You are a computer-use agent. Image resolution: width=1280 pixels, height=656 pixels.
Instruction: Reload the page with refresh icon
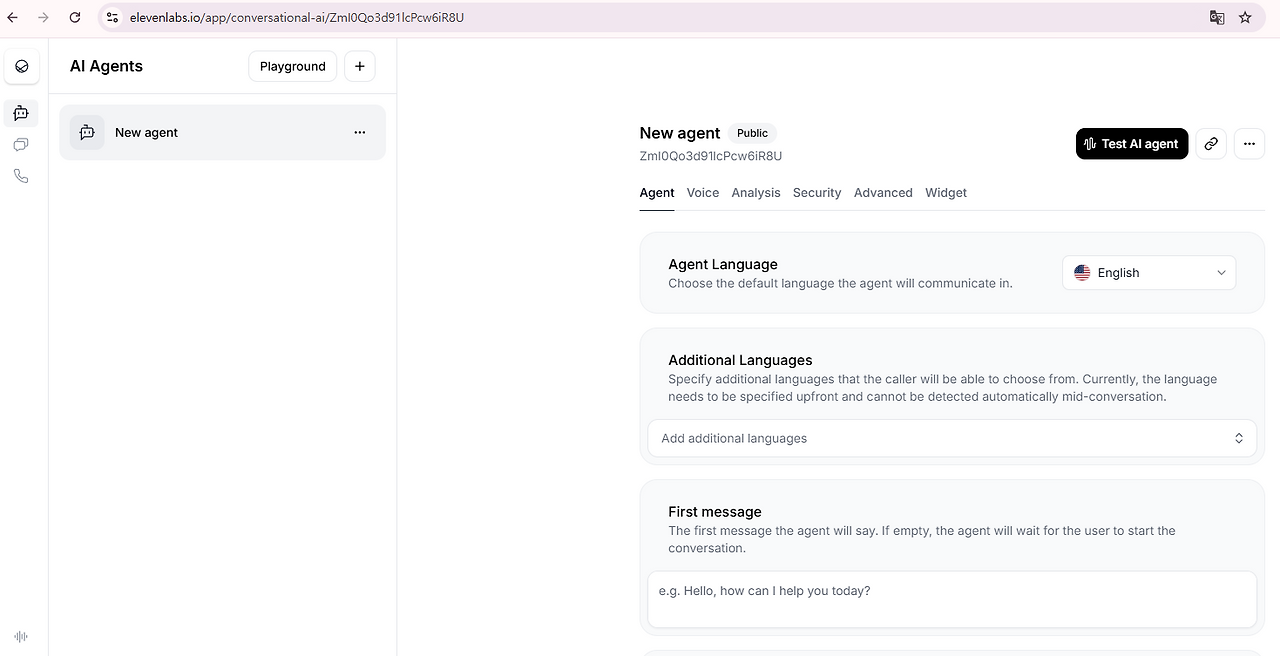75,17
